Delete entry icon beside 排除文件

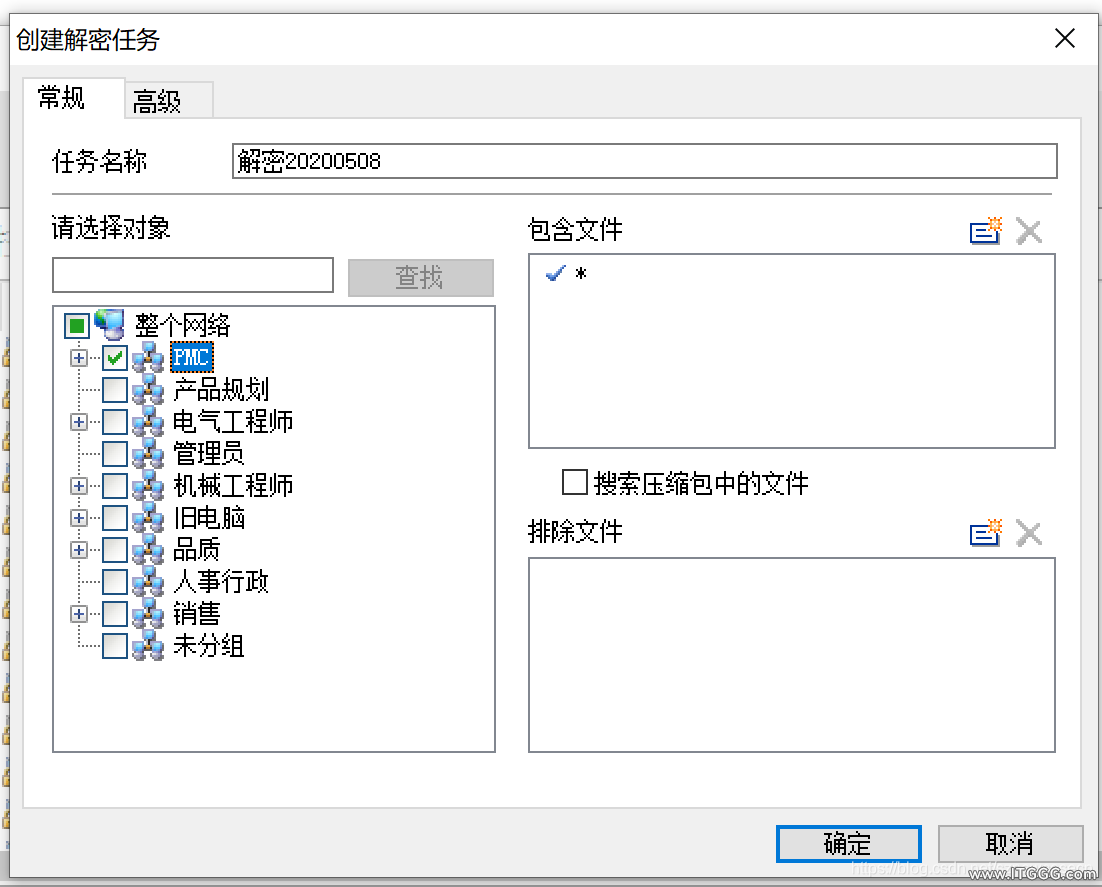tap(1029, 533)
